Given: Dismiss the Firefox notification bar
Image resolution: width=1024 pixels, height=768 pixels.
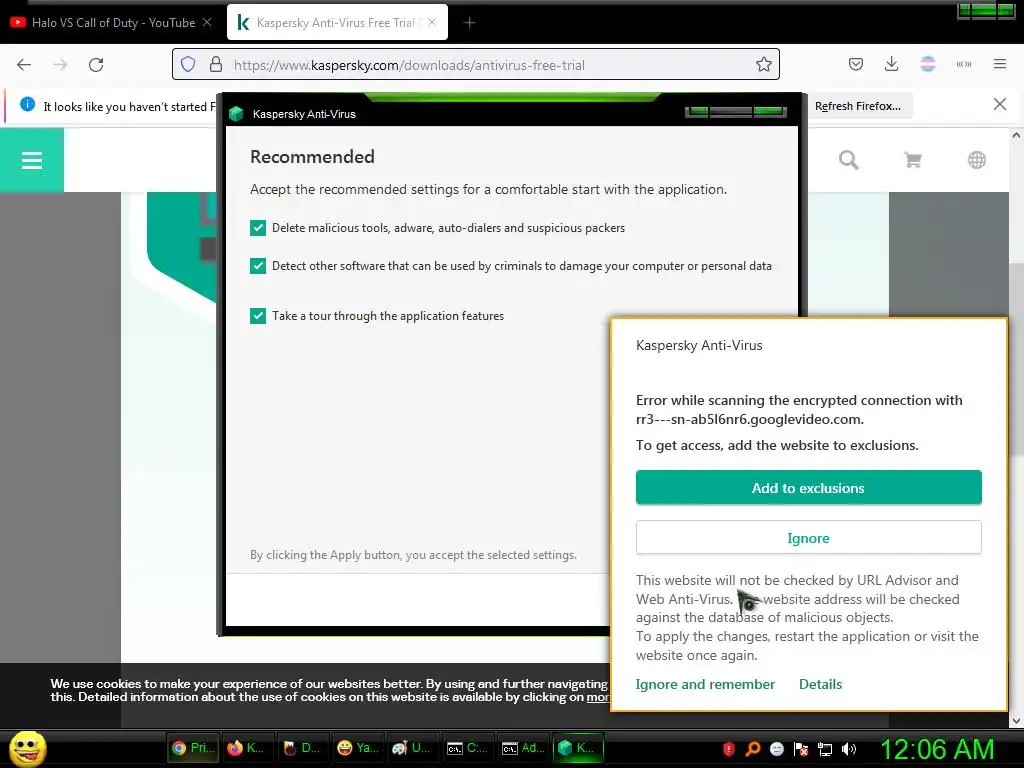Looking at the screenshot, I should click(1000, 104).
